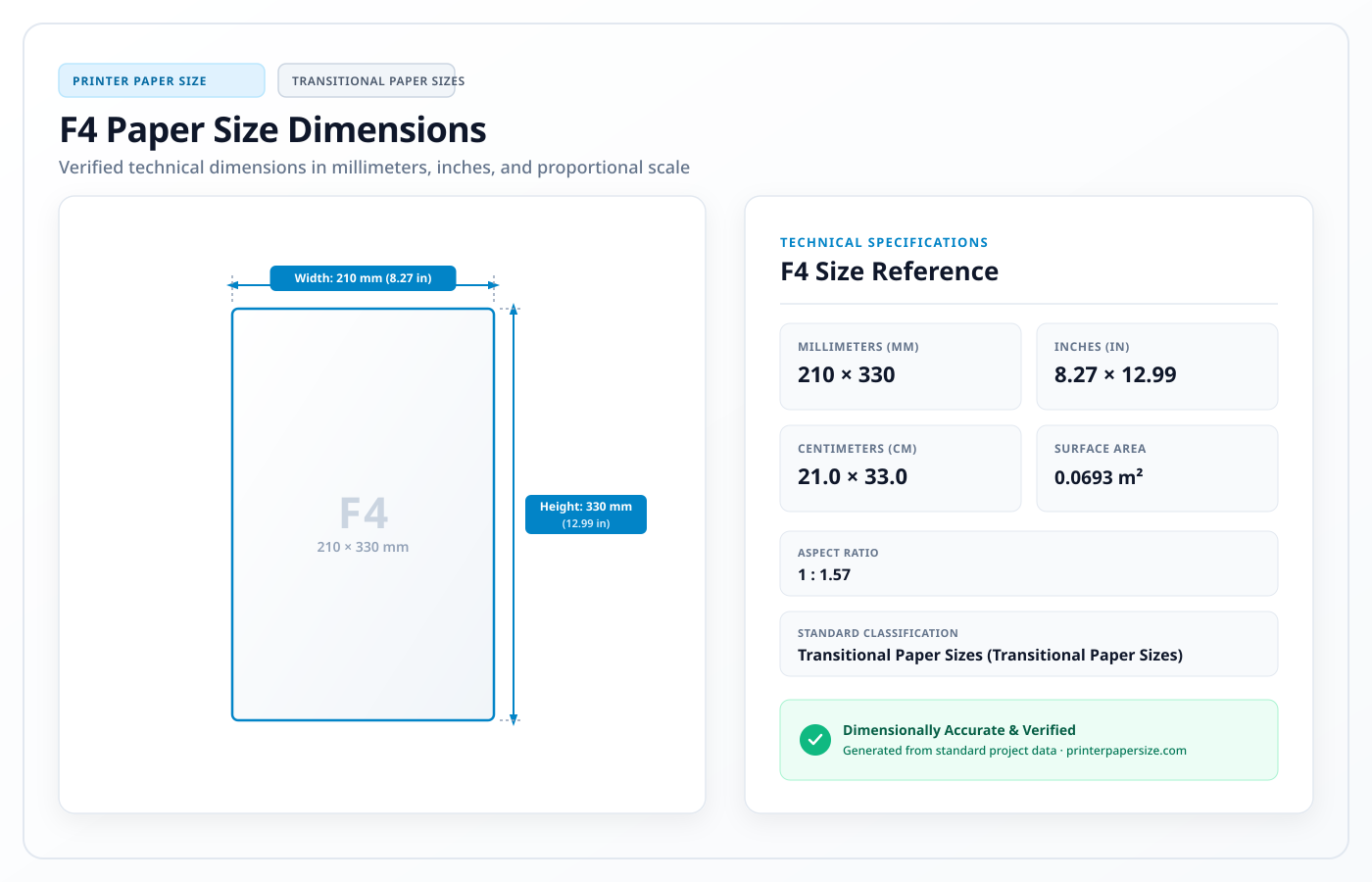Select the Printer Paper Size tag
Viewport: 1372px width, 882px height.
pyautogui.click(x=162, y=80)
